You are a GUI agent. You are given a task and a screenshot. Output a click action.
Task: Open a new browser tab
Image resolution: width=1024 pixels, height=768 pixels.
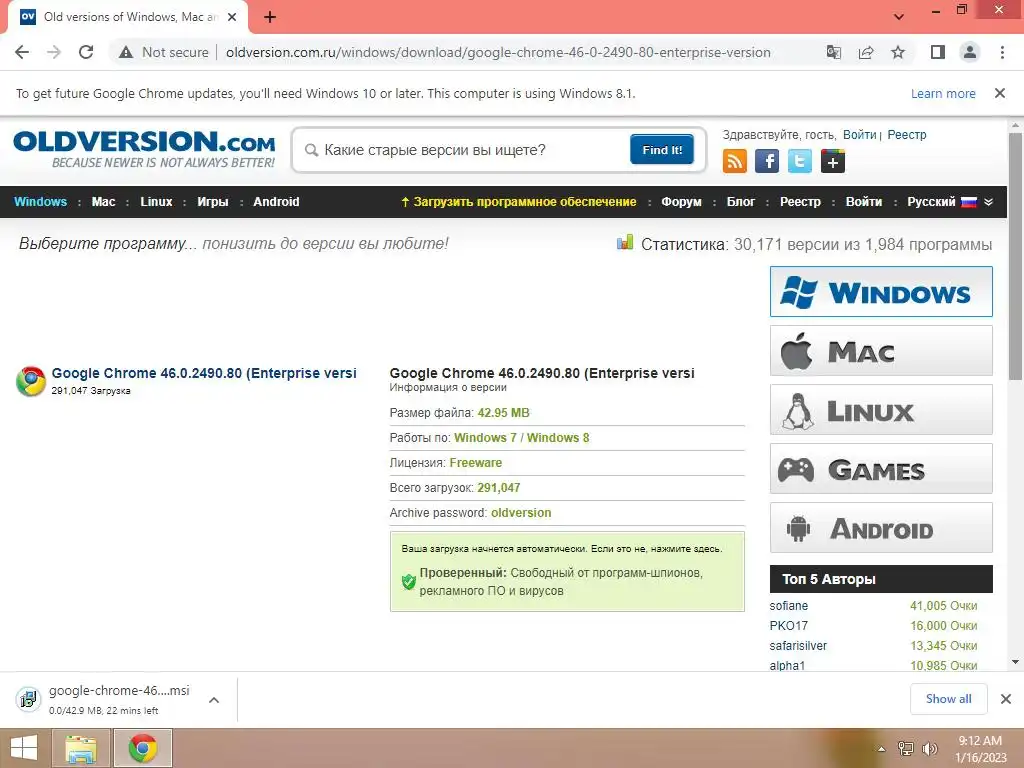pos(270,17)
